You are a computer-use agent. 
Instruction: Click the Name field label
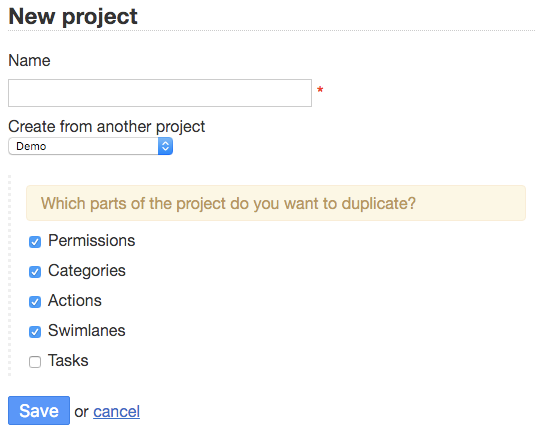(x=29, y=61)
